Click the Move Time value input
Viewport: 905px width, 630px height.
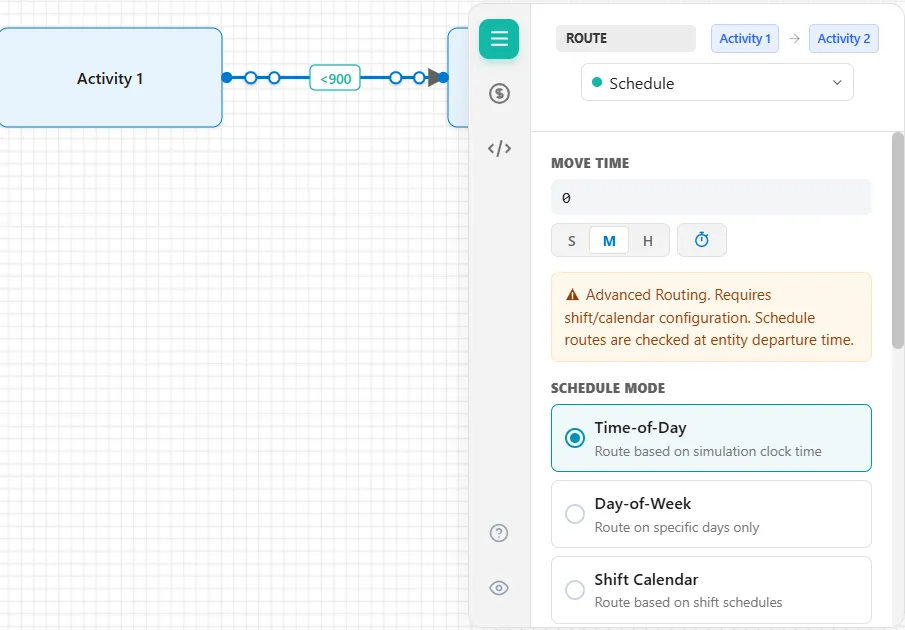tap(711, 197)
